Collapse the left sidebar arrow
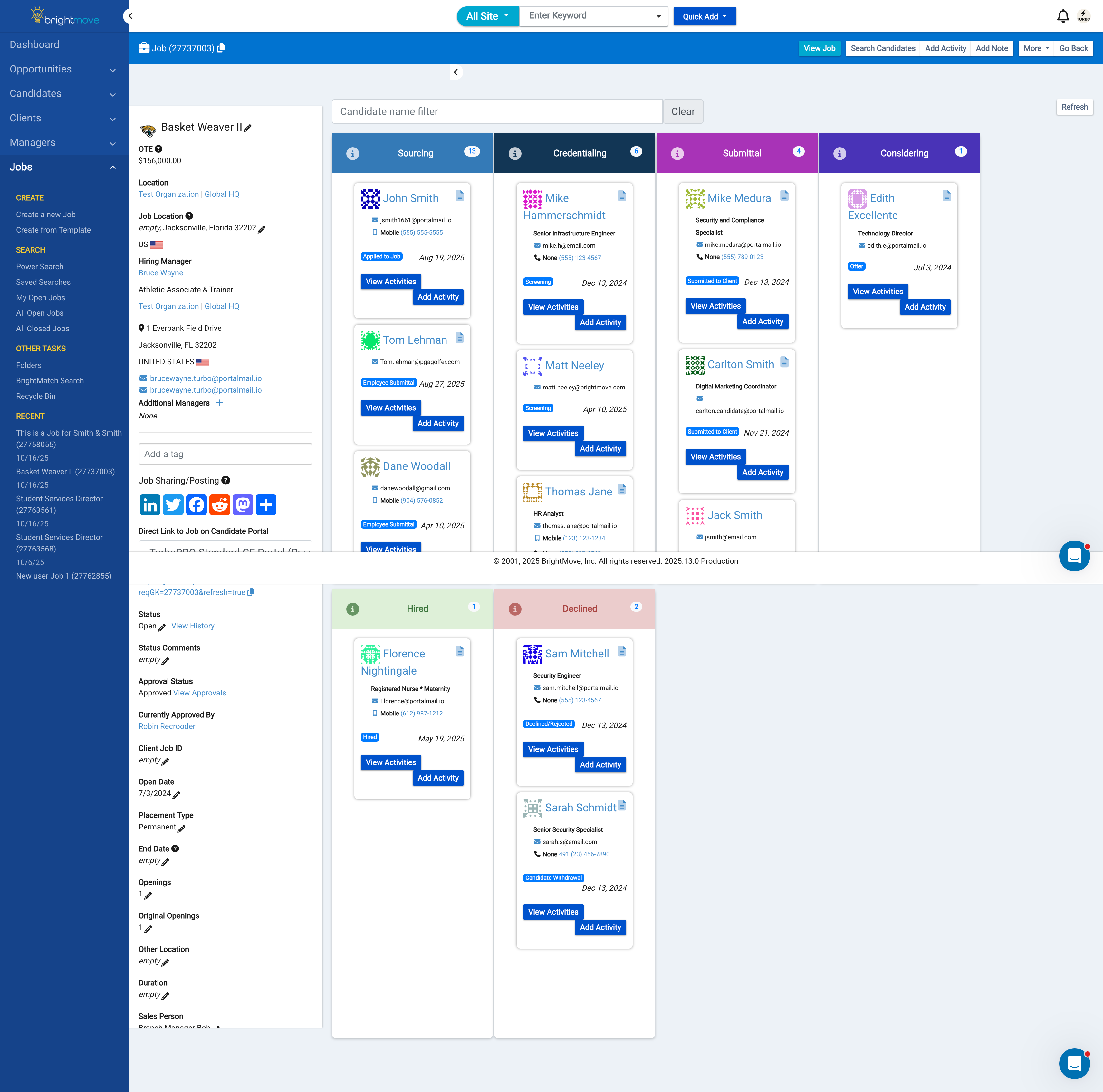Image resolution: width=1103 pixels, height=1092 pixels. [x=130, y=16]
